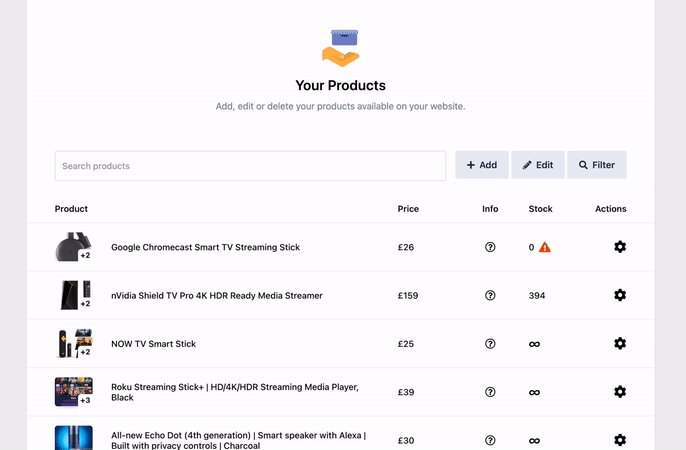Image resolution: width=686 pixels, height=450 pixels.
Task: Click the Actions column header
Action: tap(611, 209)
